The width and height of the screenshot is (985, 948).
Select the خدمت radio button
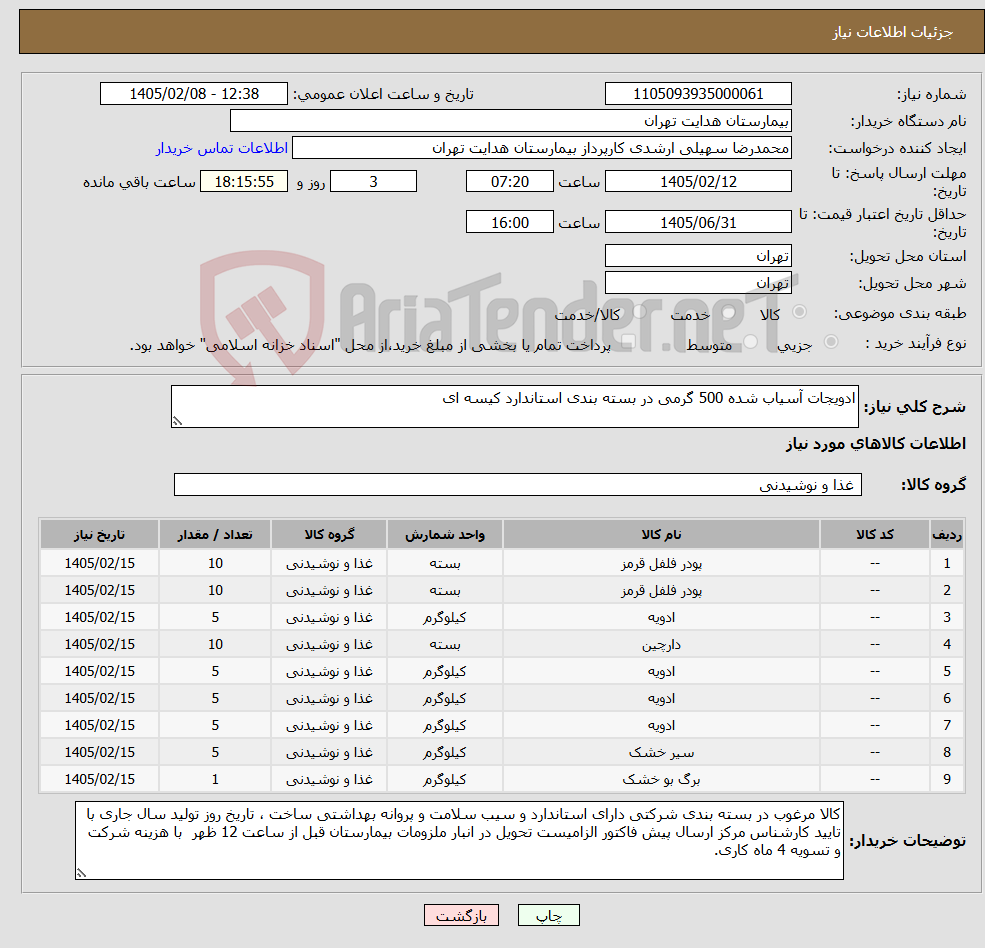coord(729,312)
